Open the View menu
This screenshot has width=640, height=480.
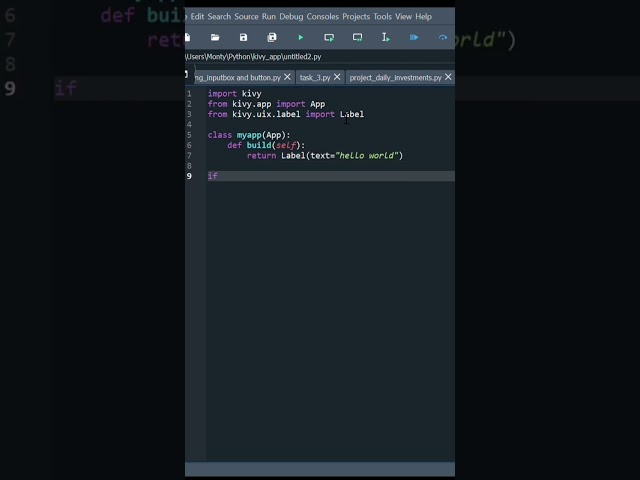click(403, 17)
